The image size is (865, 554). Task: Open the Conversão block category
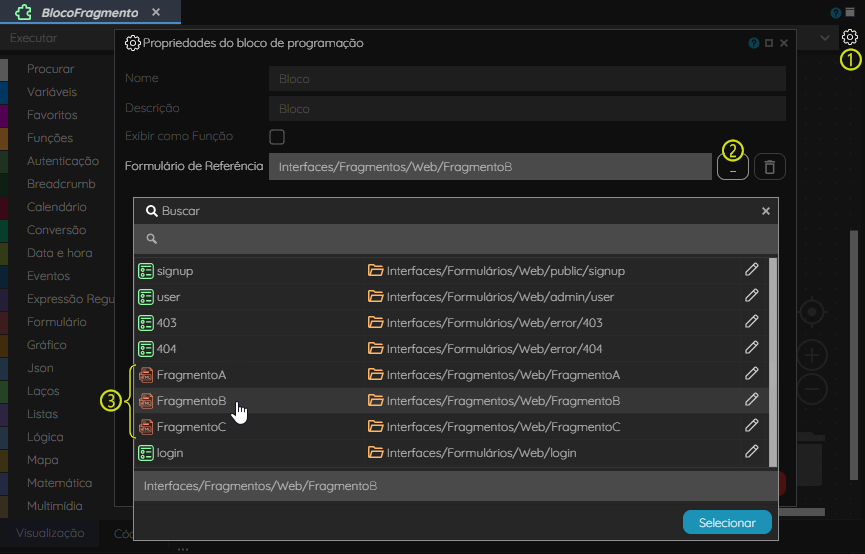coord(56,230)
